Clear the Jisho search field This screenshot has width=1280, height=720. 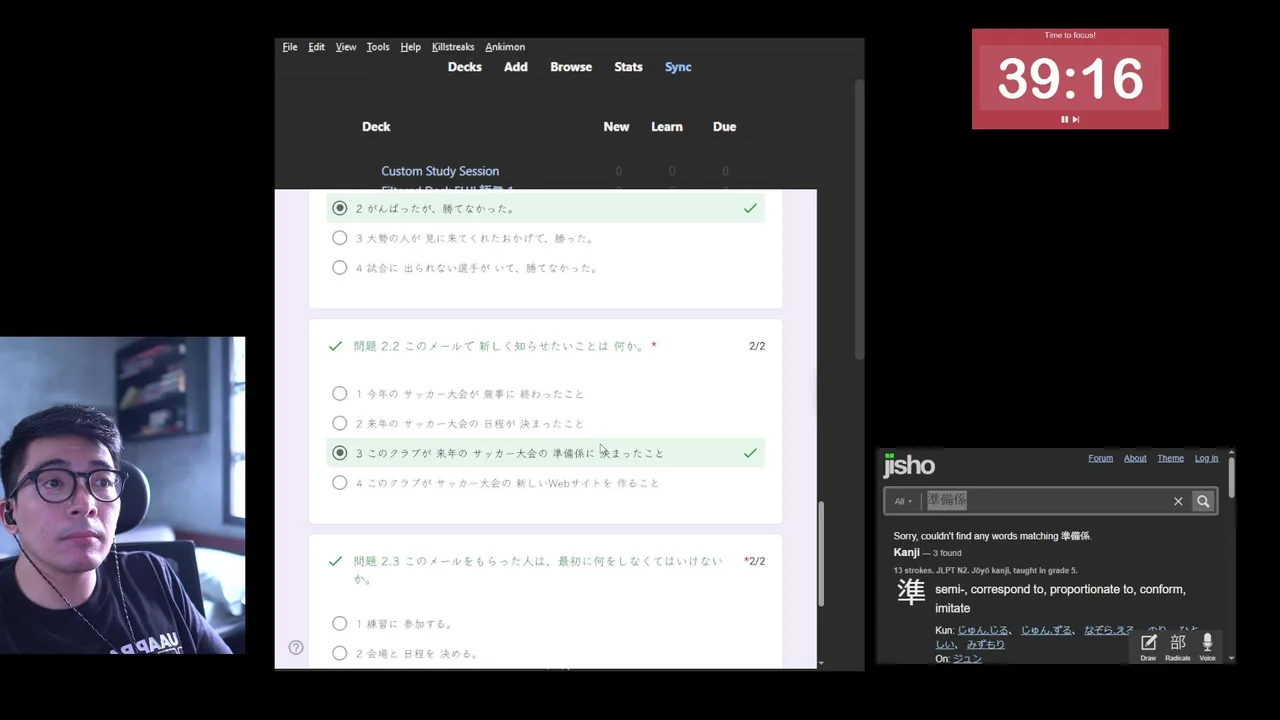[x=1178, y=501]
